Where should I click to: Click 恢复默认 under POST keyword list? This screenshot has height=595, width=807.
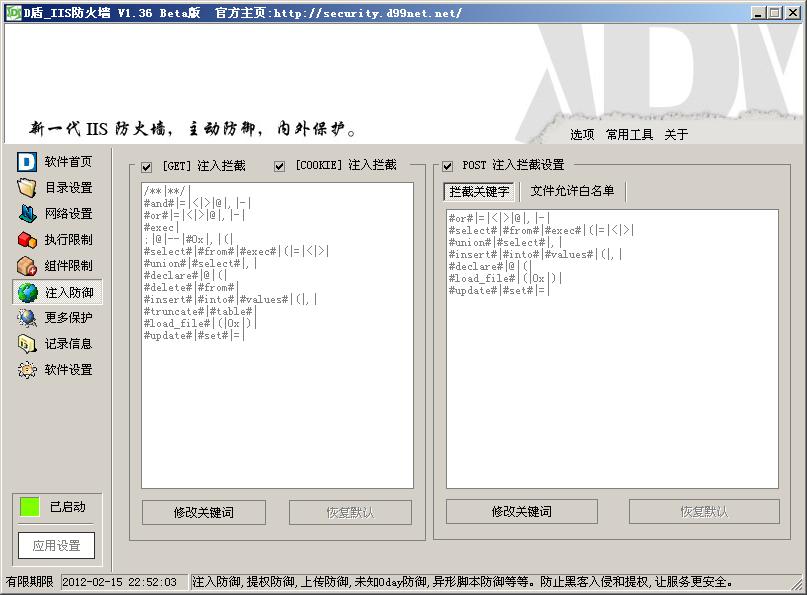tap(704, 512)
